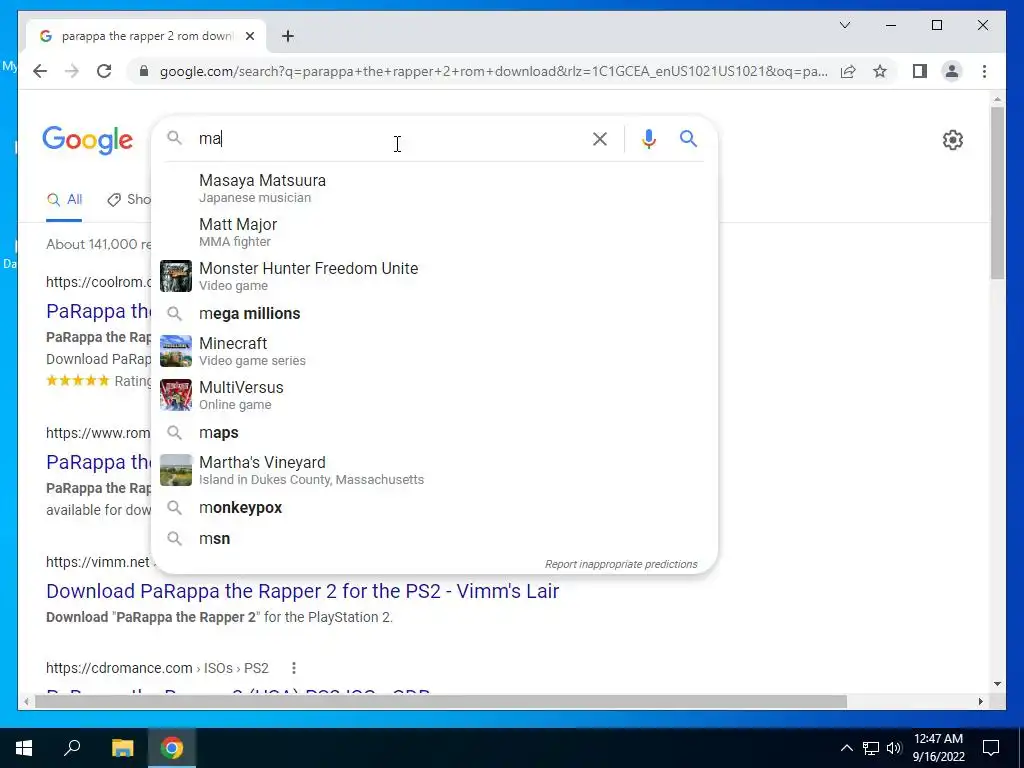This screenshot has height=768, width=1024.
Task: Open the Windows Start menu
Action: (x=24, y=748)
